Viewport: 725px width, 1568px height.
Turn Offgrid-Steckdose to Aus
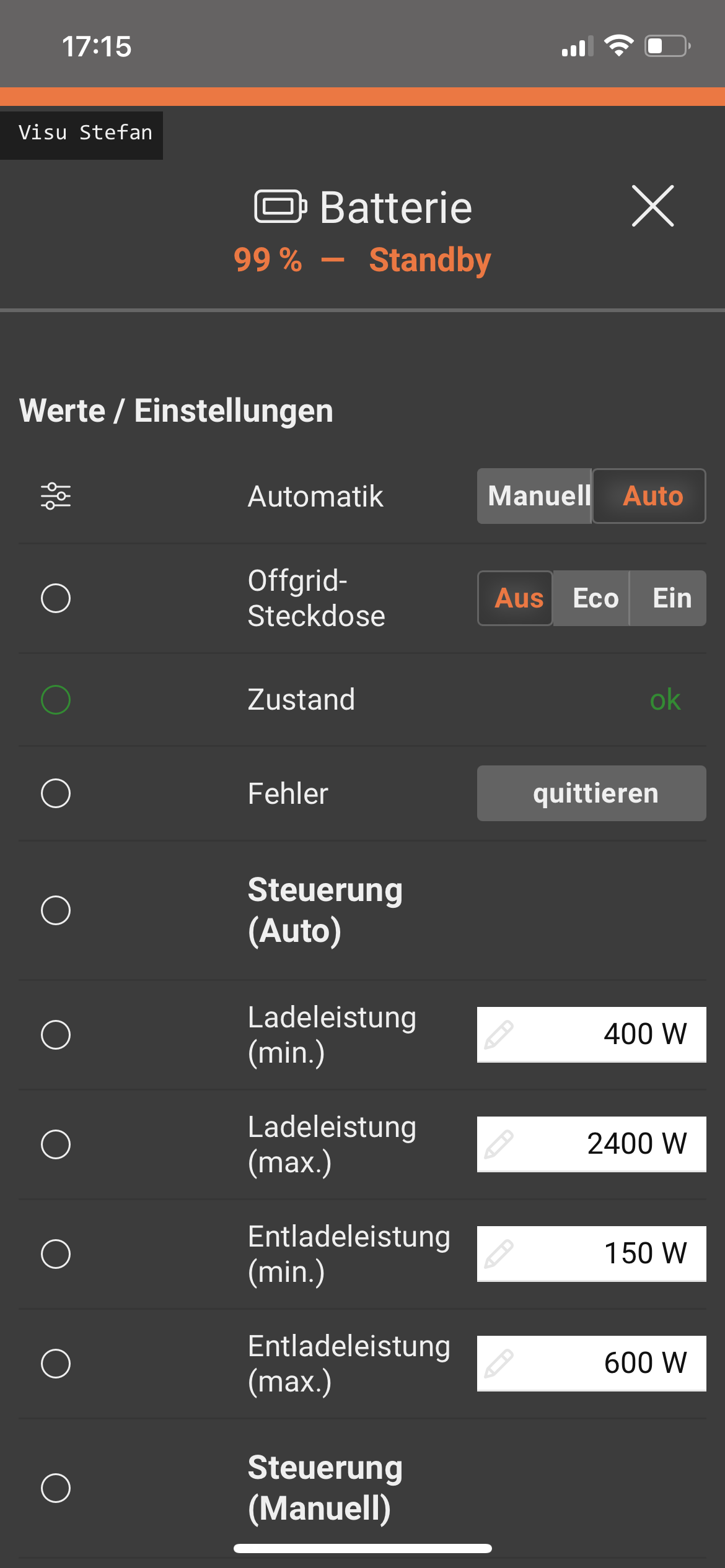tap(516, 598)
